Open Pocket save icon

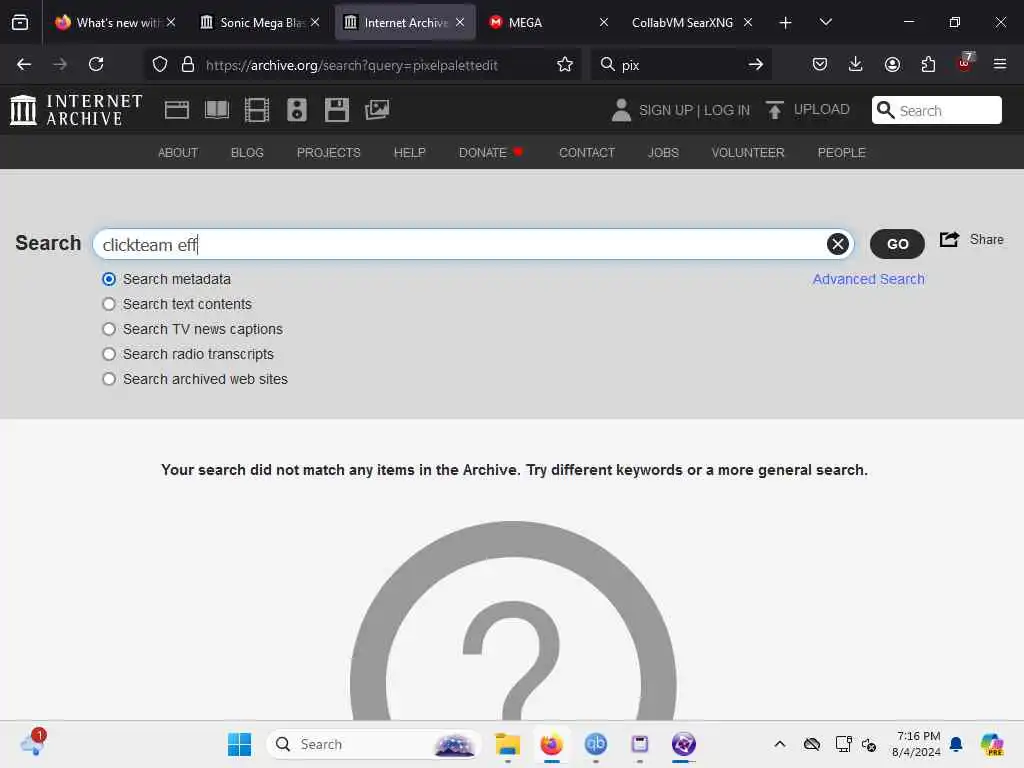click(820, 64)
